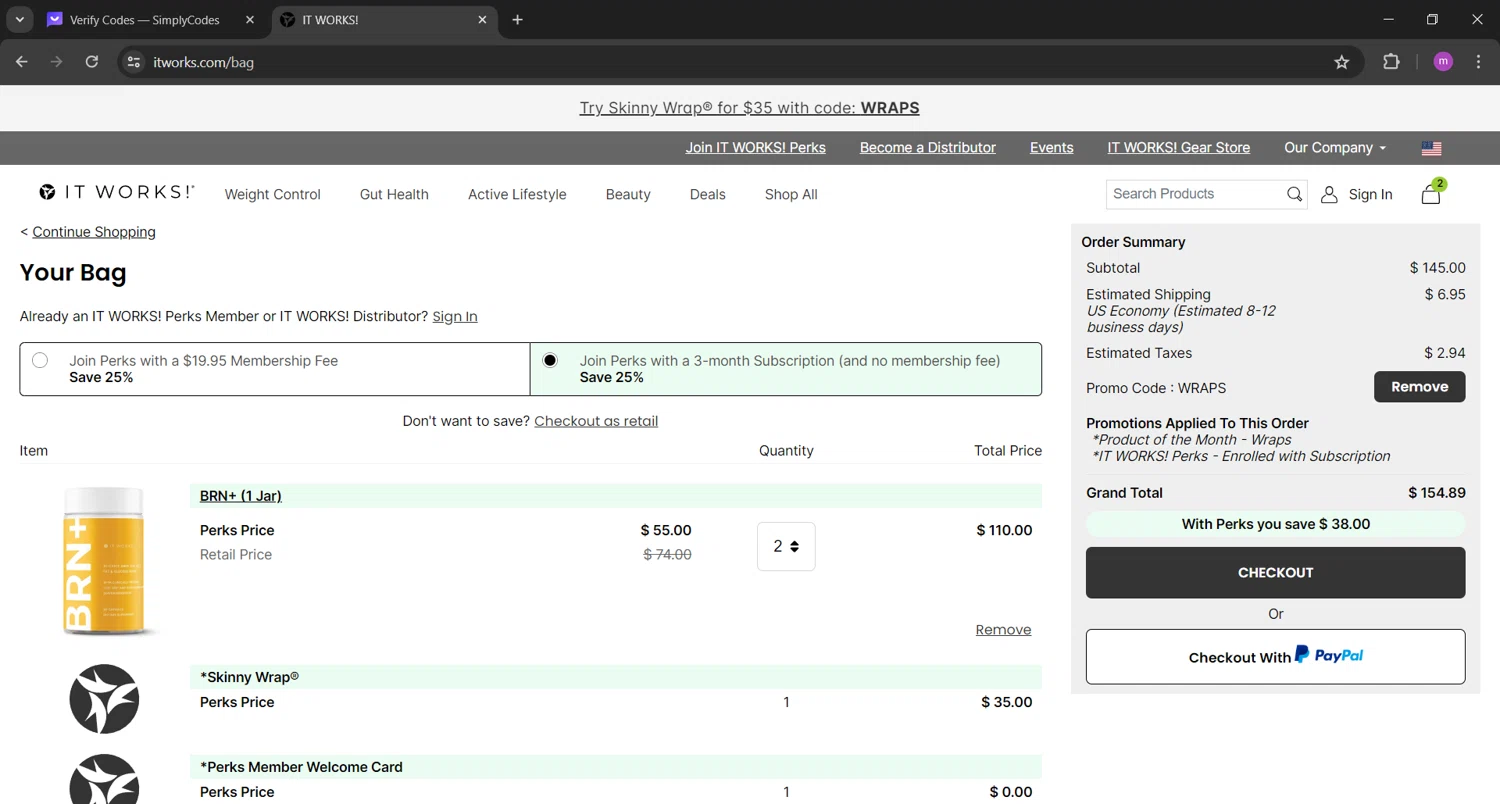Open the BRN+ jar product image
This screenshot has height=804, width=1500.
coord(104,560)
